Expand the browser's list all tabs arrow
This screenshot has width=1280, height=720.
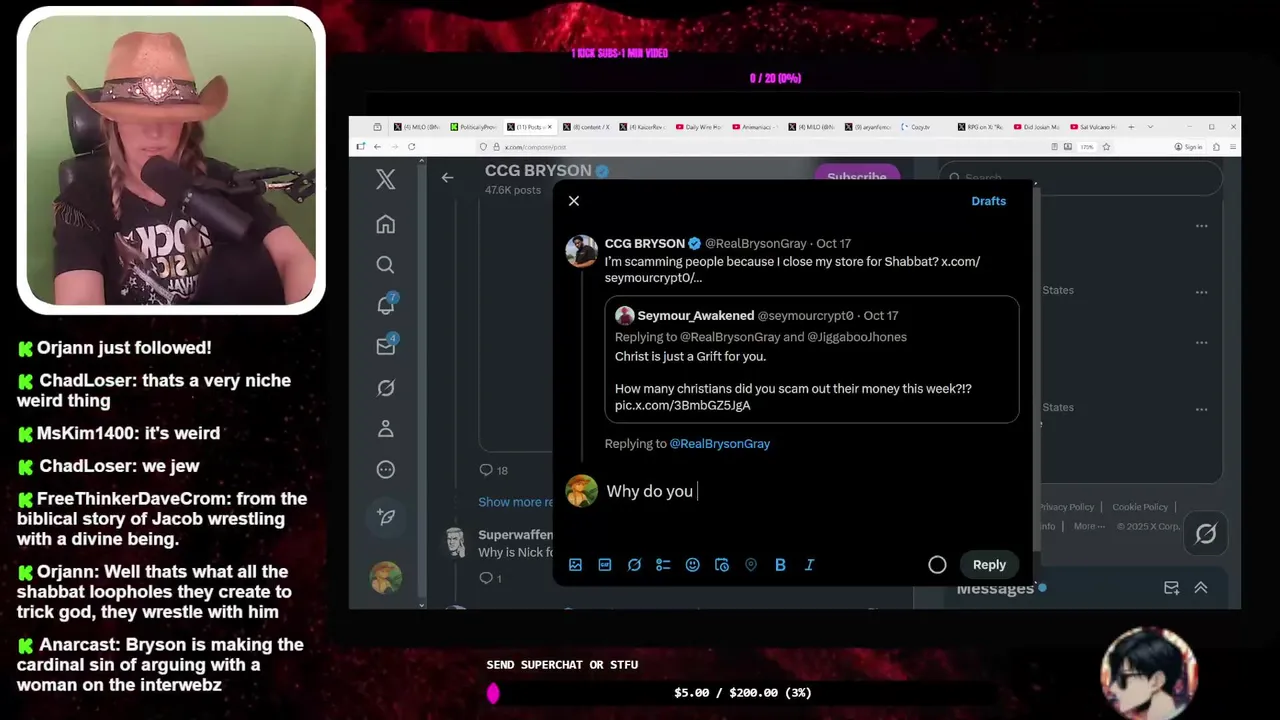1150,127
